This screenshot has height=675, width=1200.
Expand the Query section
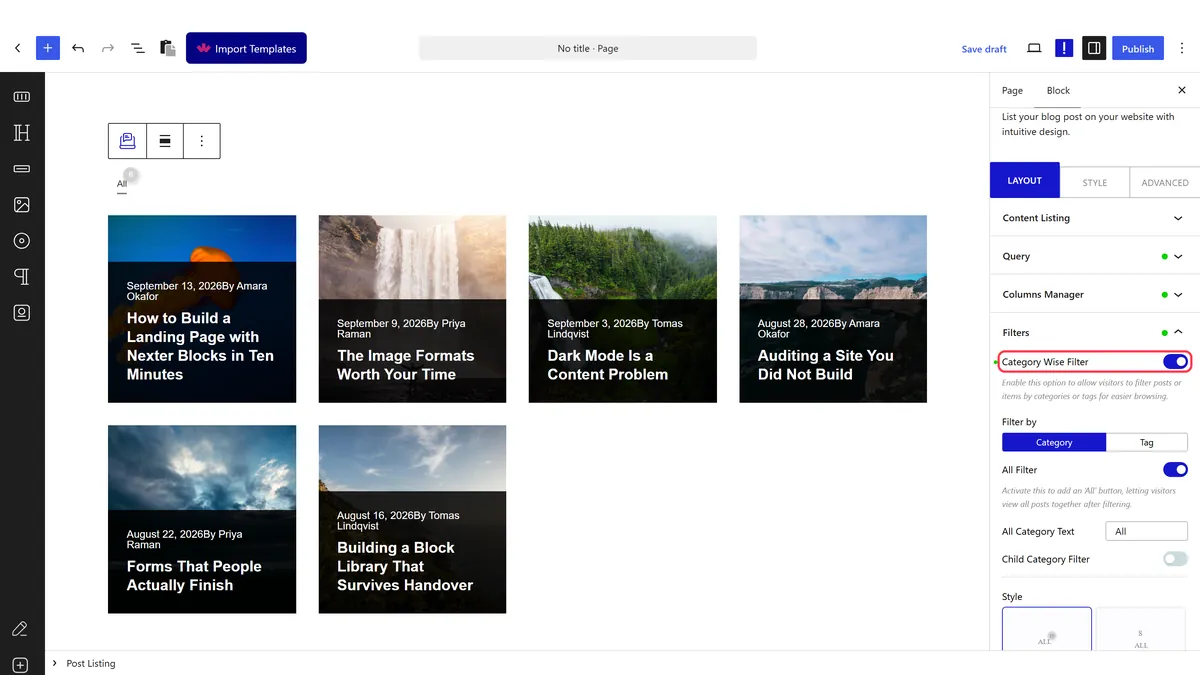(x=1095, y=256)
